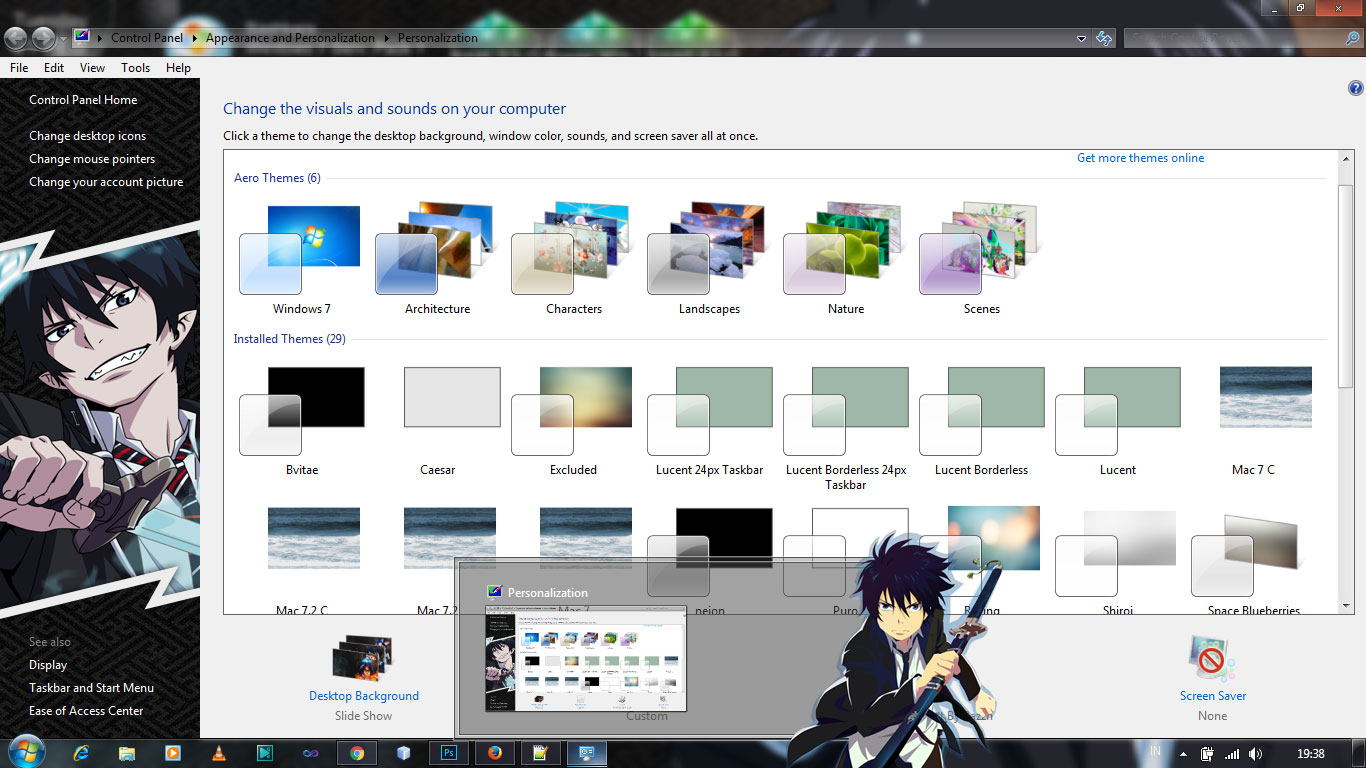
Task: Refresh the Personalization page
Action: 1104,38
